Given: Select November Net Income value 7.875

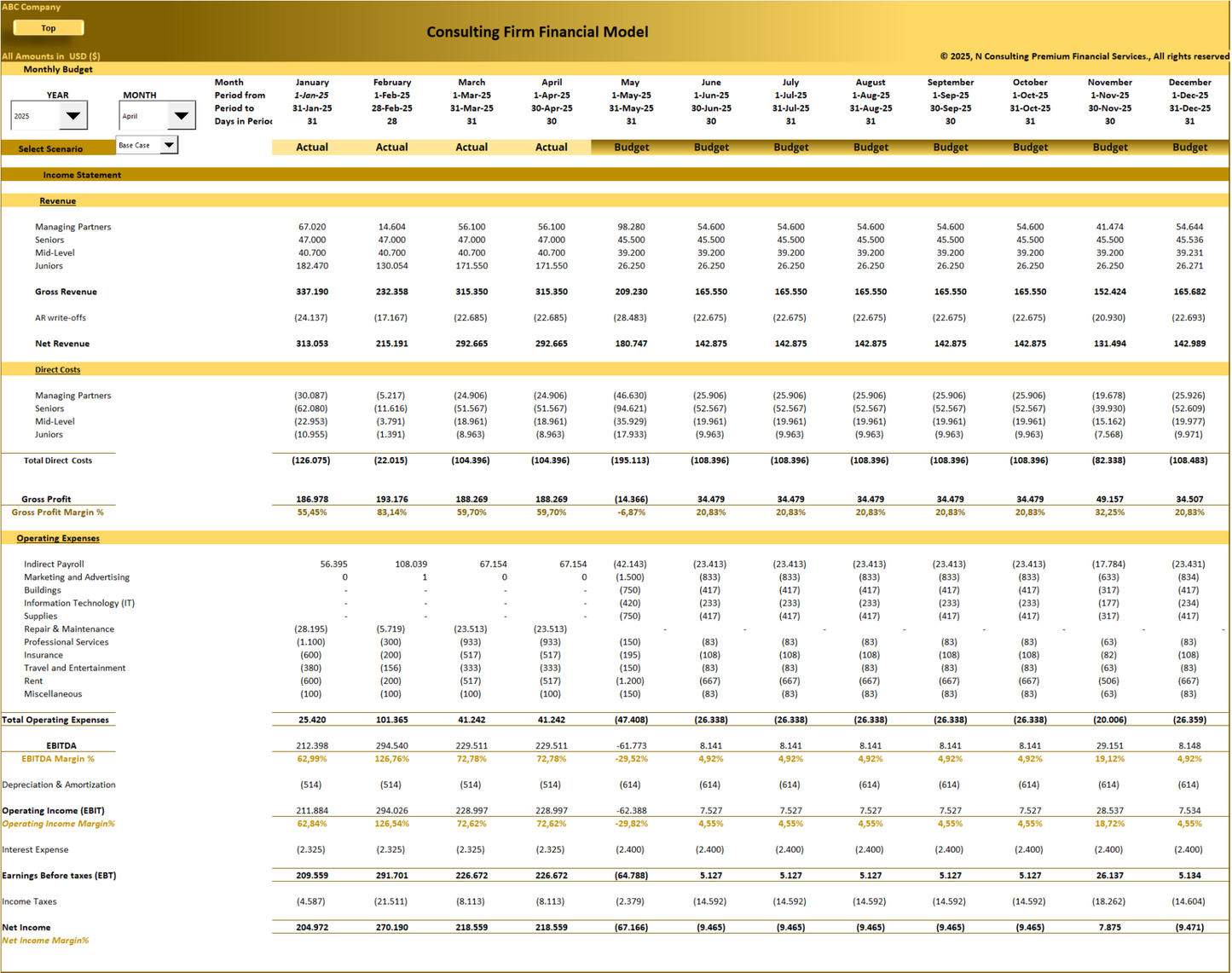Looking at the screenshot, I should coord(1110,928).
